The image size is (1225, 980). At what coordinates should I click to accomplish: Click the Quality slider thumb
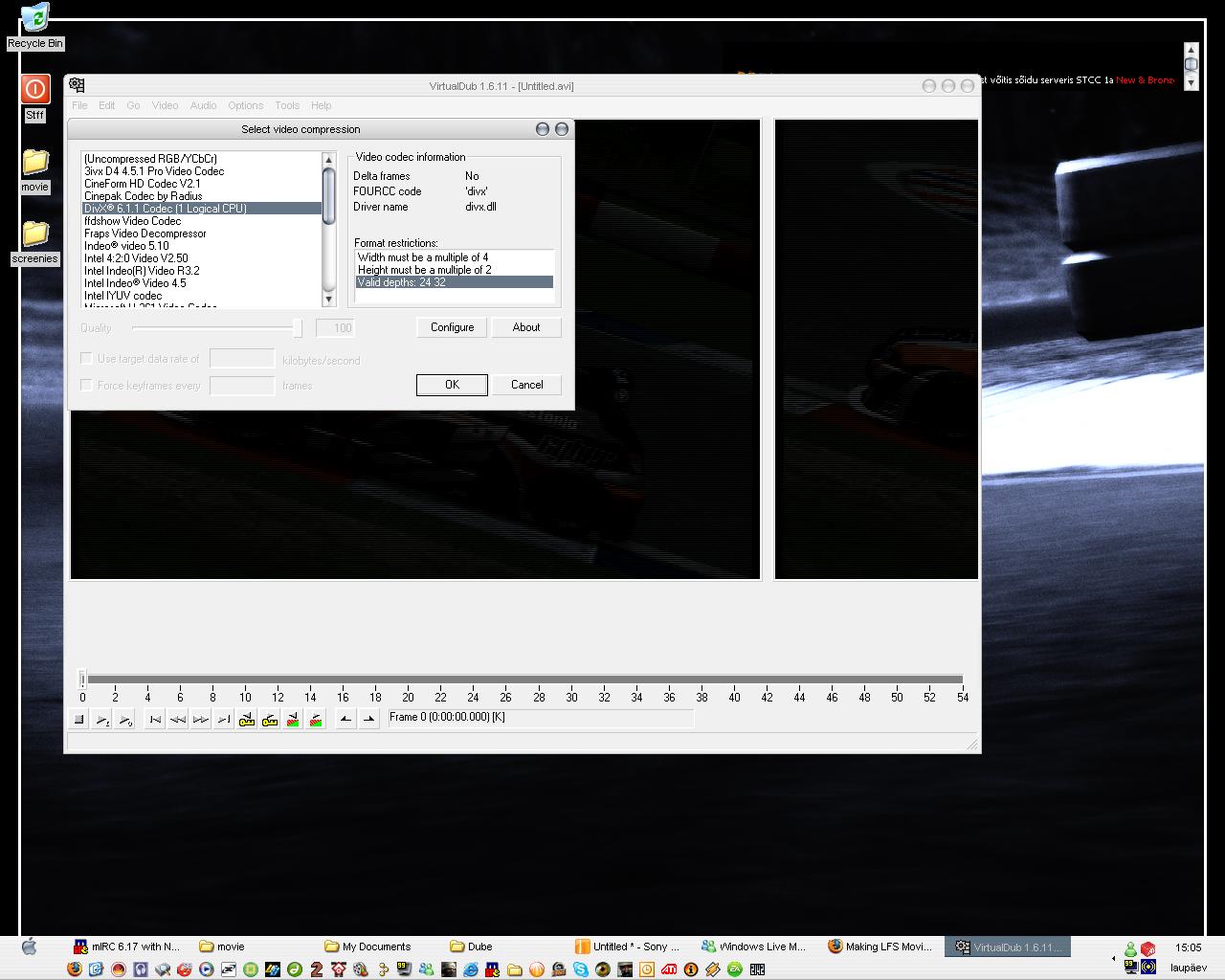pyautogui.click(x=298, y=328)
